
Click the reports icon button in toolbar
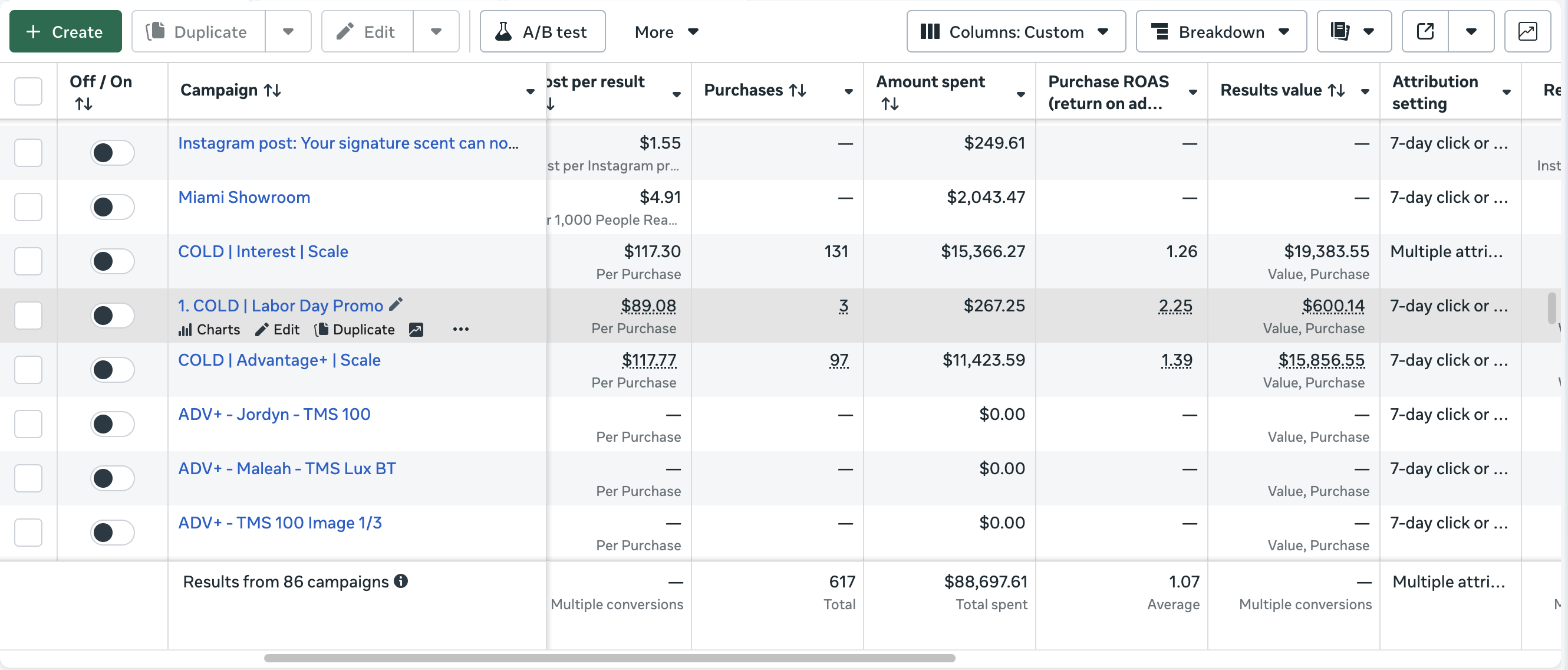(1341, 31)
